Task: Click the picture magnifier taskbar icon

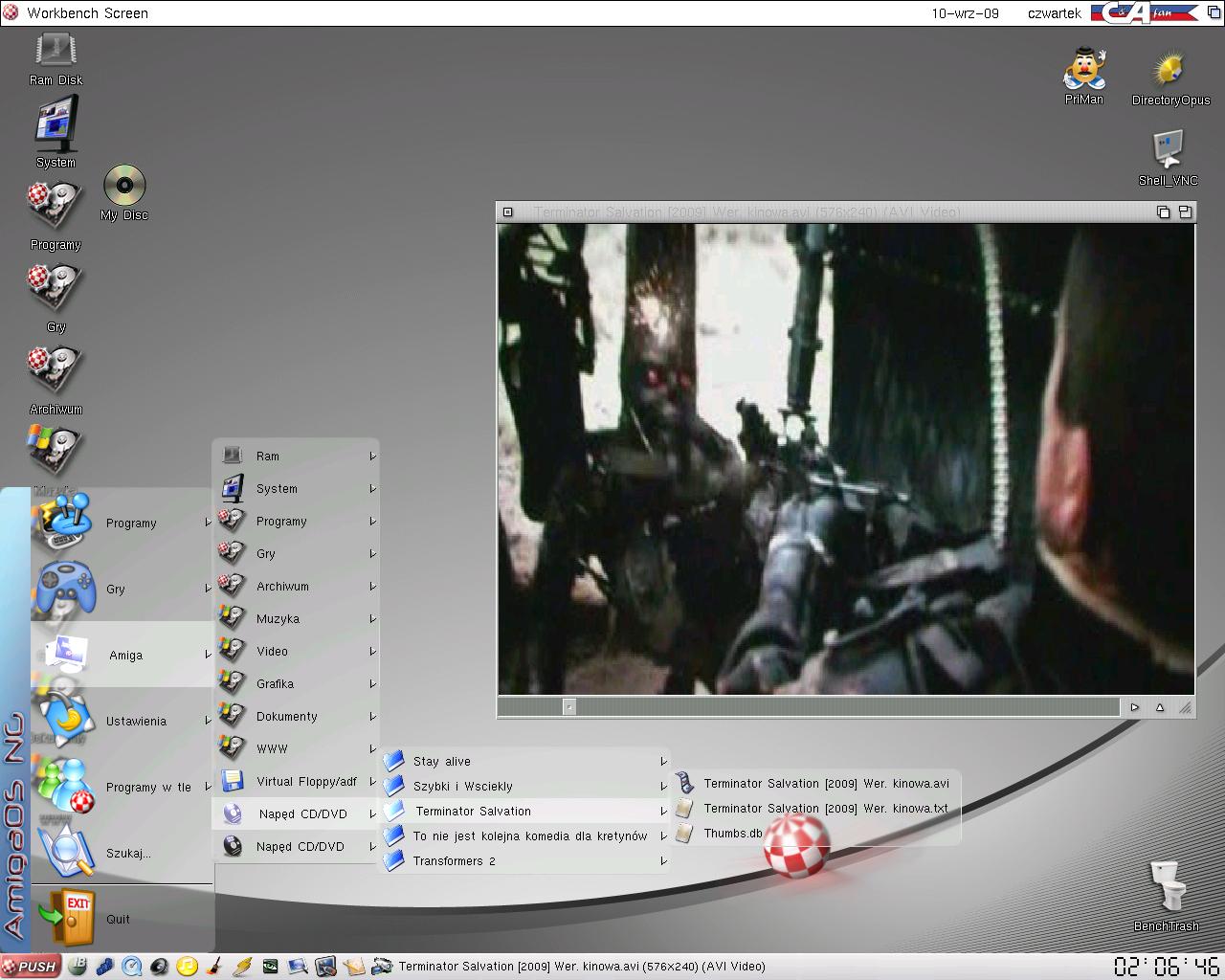Action: click(300, 967)
